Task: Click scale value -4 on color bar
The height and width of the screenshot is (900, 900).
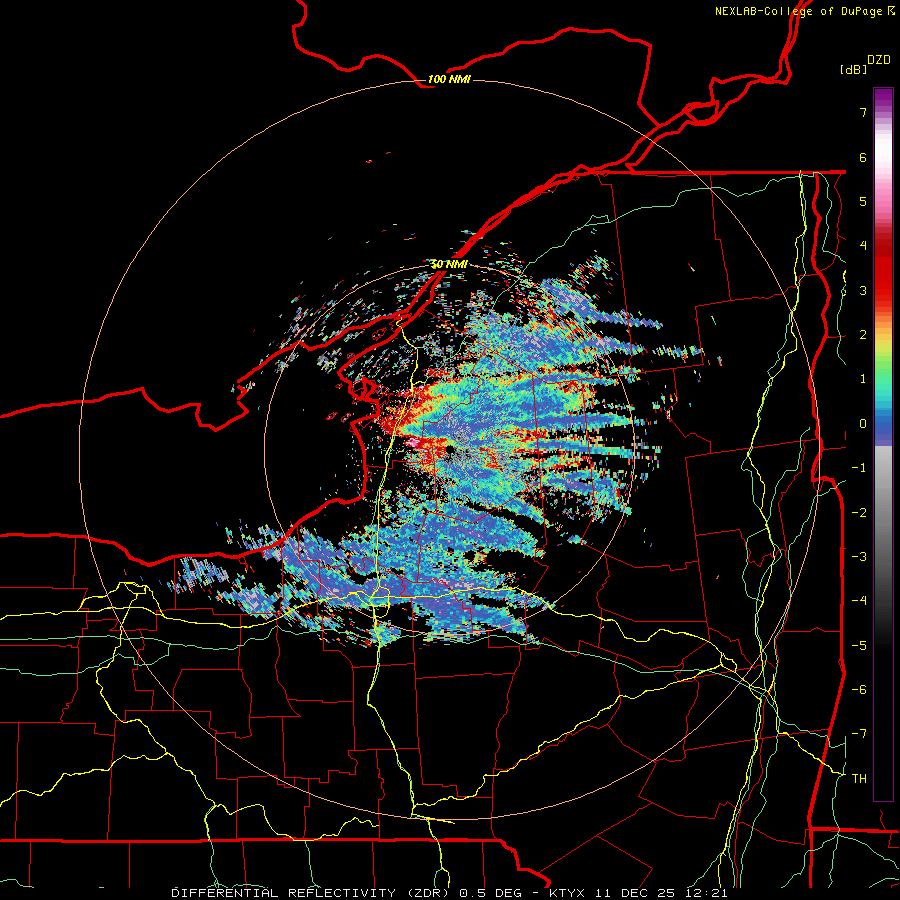Action: (x=859, y=601)
